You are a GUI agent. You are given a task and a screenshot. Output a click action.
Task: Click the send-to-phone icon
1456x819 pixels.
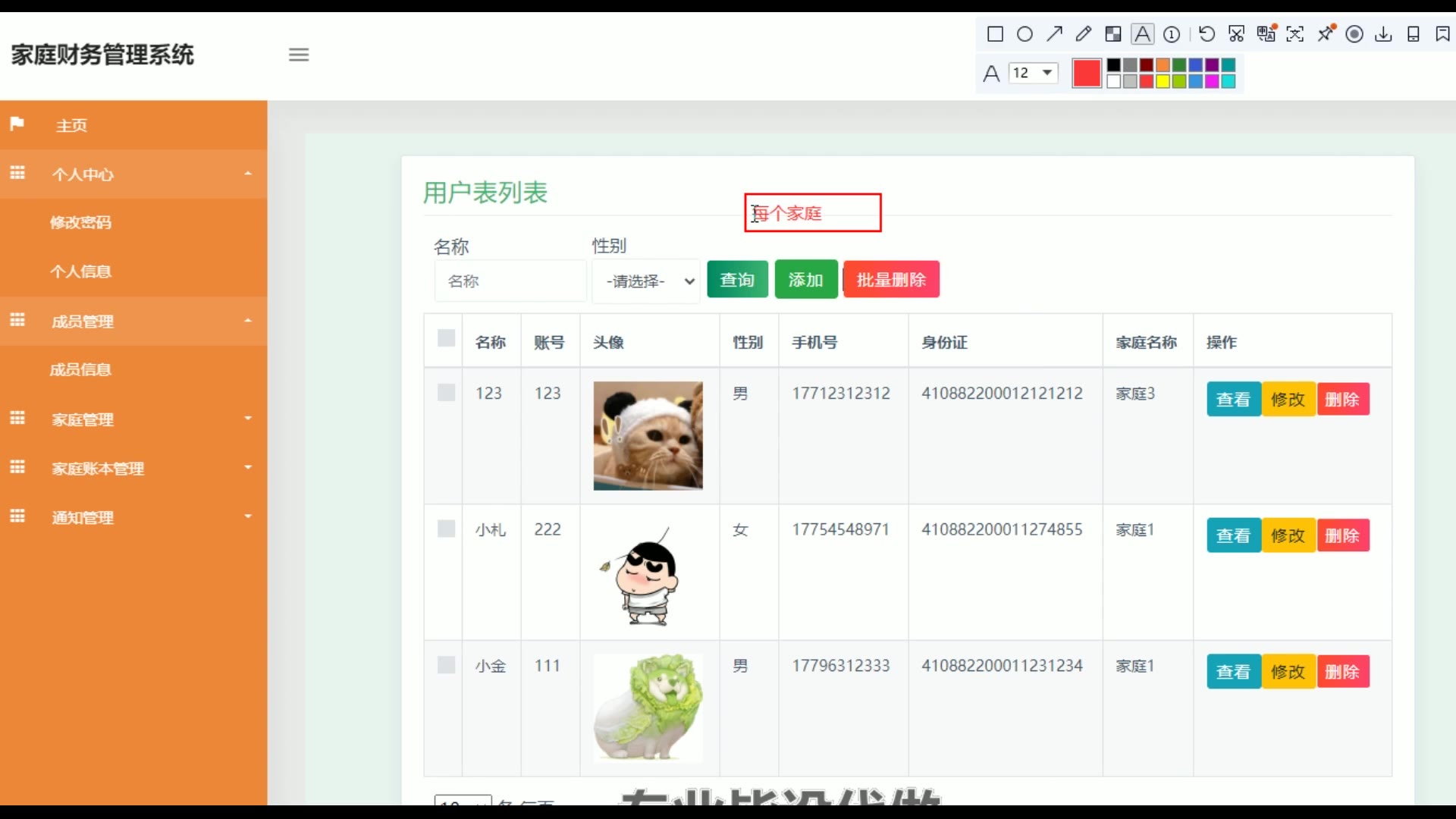coord(1414,34)
